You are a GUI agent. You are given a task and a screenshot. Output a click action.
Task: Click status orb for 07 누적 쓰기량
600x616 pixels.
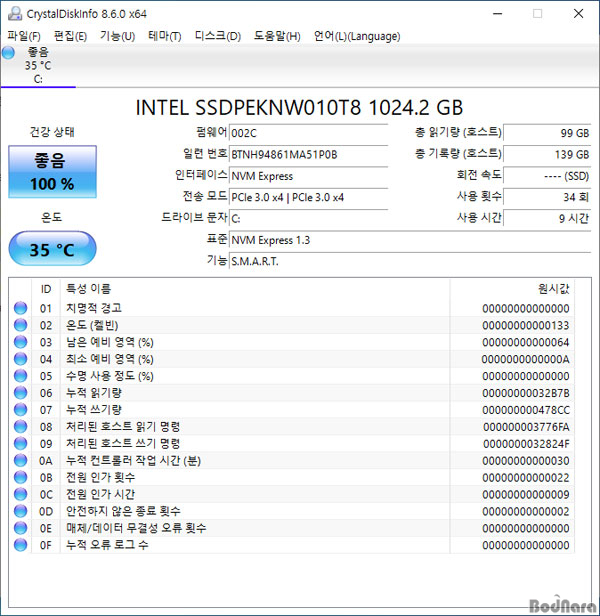tap(20, 409)
